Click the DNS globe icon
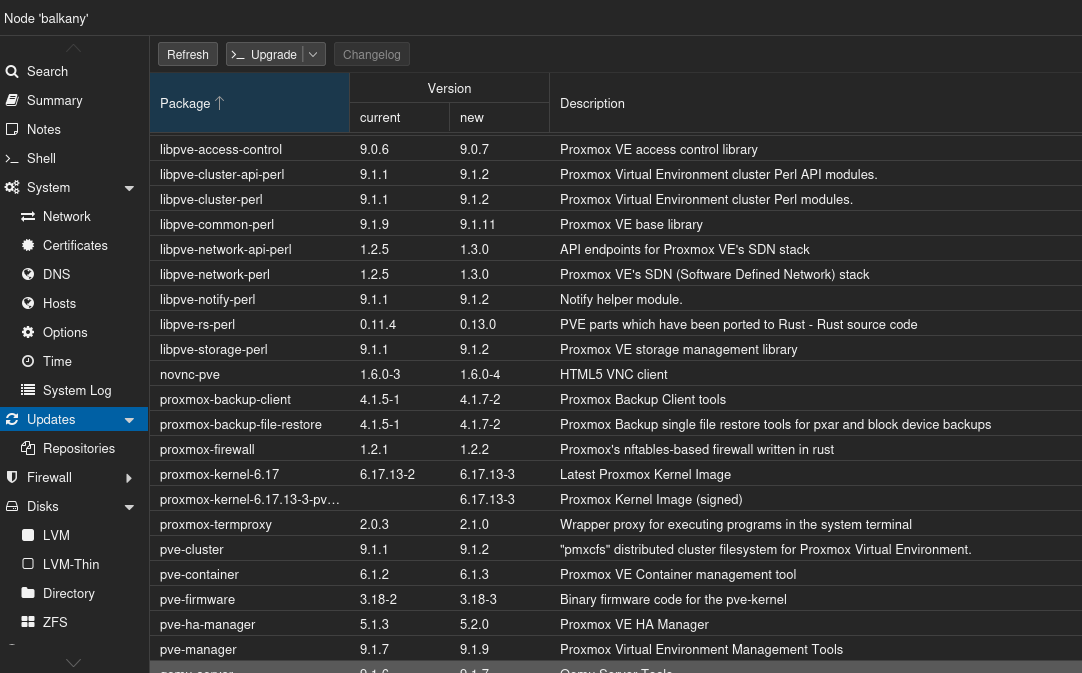This screenshot has width=1082, height=673. (28, 275)
